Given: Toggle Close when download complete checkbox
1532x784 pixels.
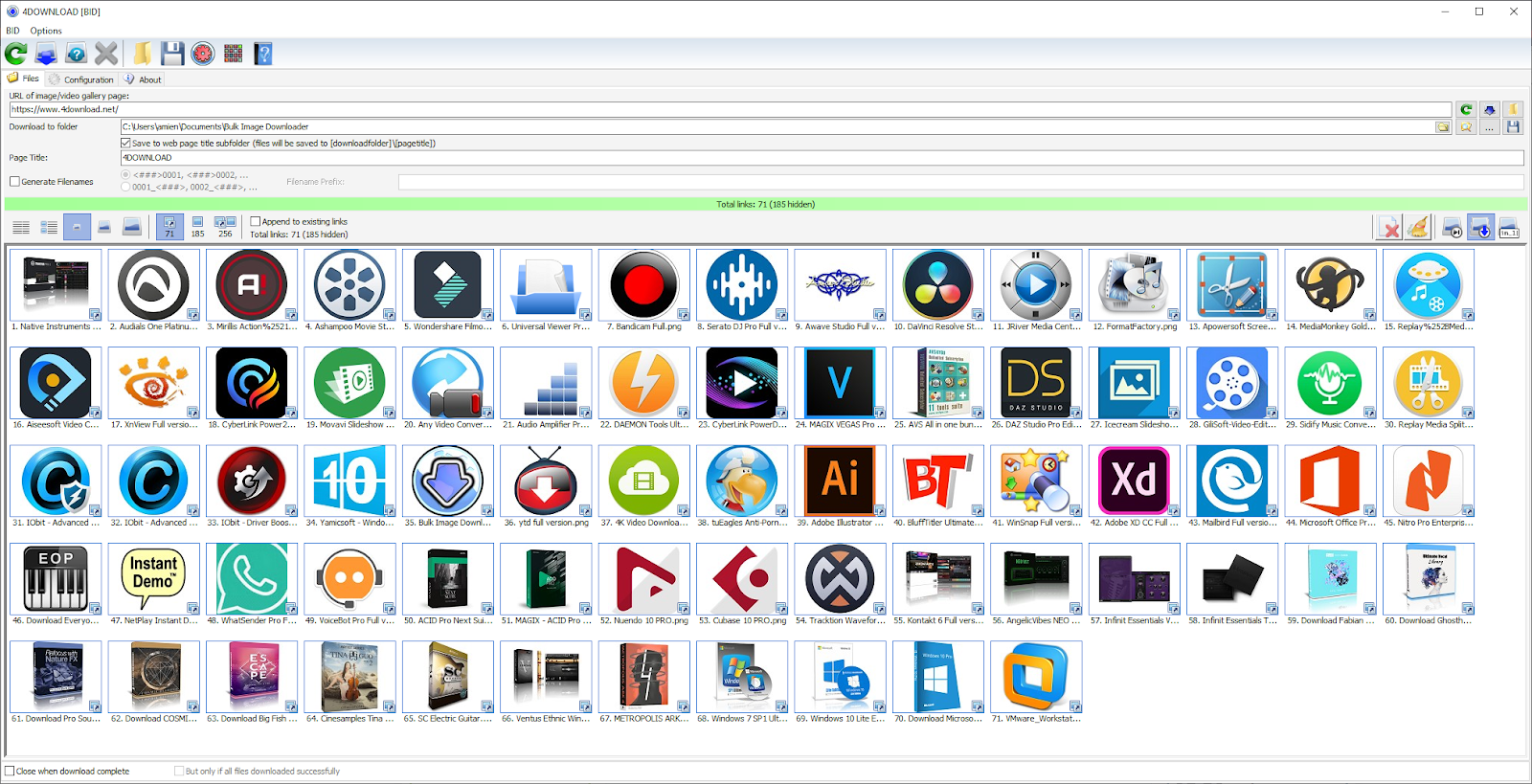Looking at the screenshot, I should pyautogui.click(x=10, y=771).
